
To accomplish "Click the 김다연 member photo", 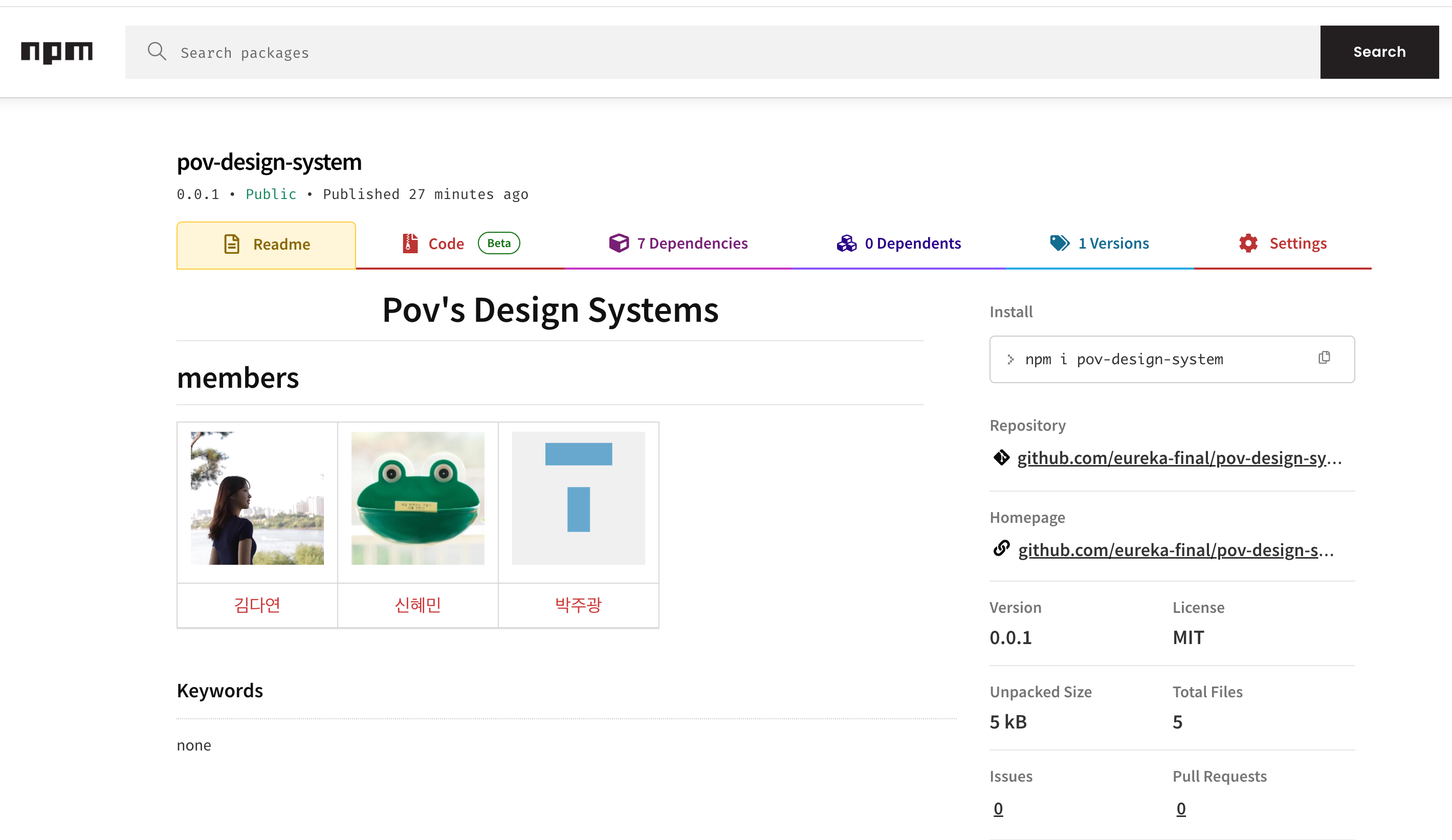I will pyautogui.click(x=257, y=498).
